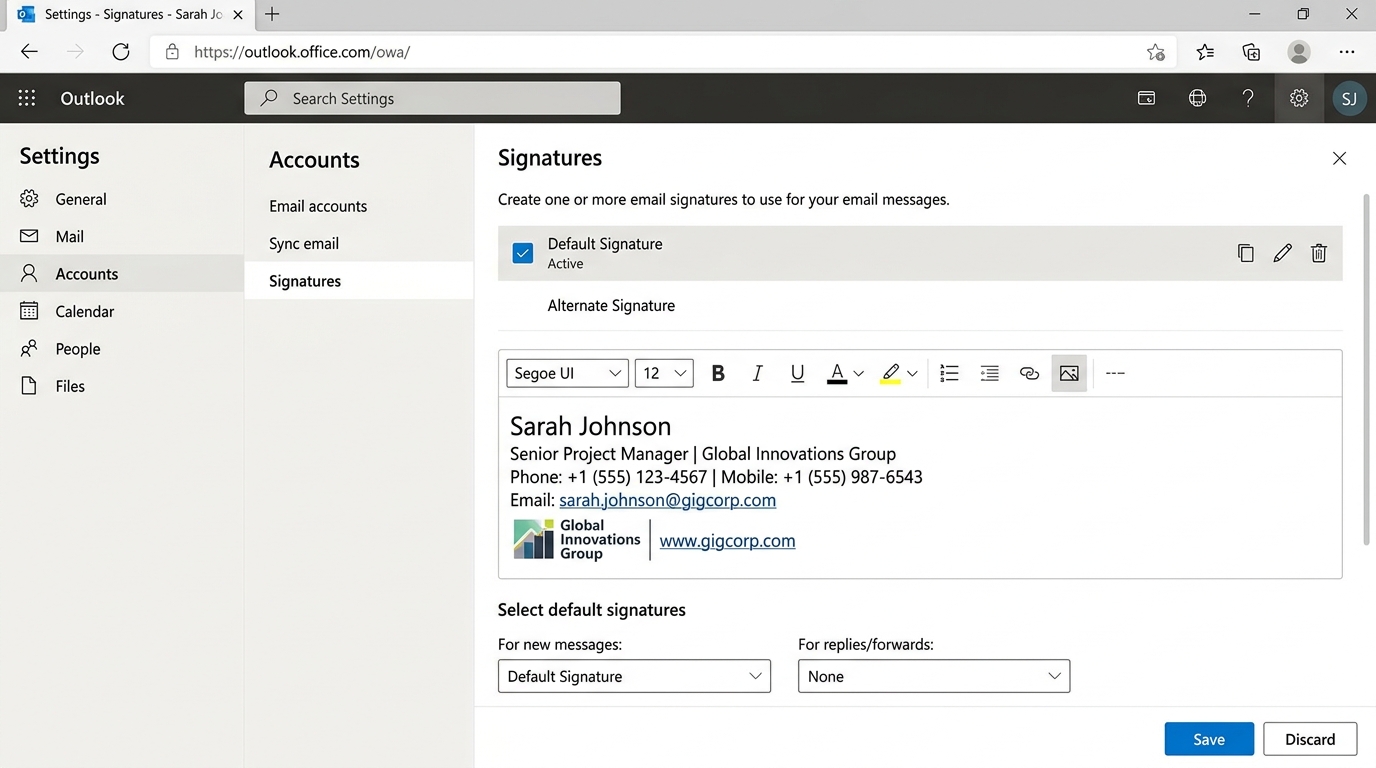Viewport: 1376px width, 768px height.
Task: Open the browser profile icon
Action: click(1299, 52)
